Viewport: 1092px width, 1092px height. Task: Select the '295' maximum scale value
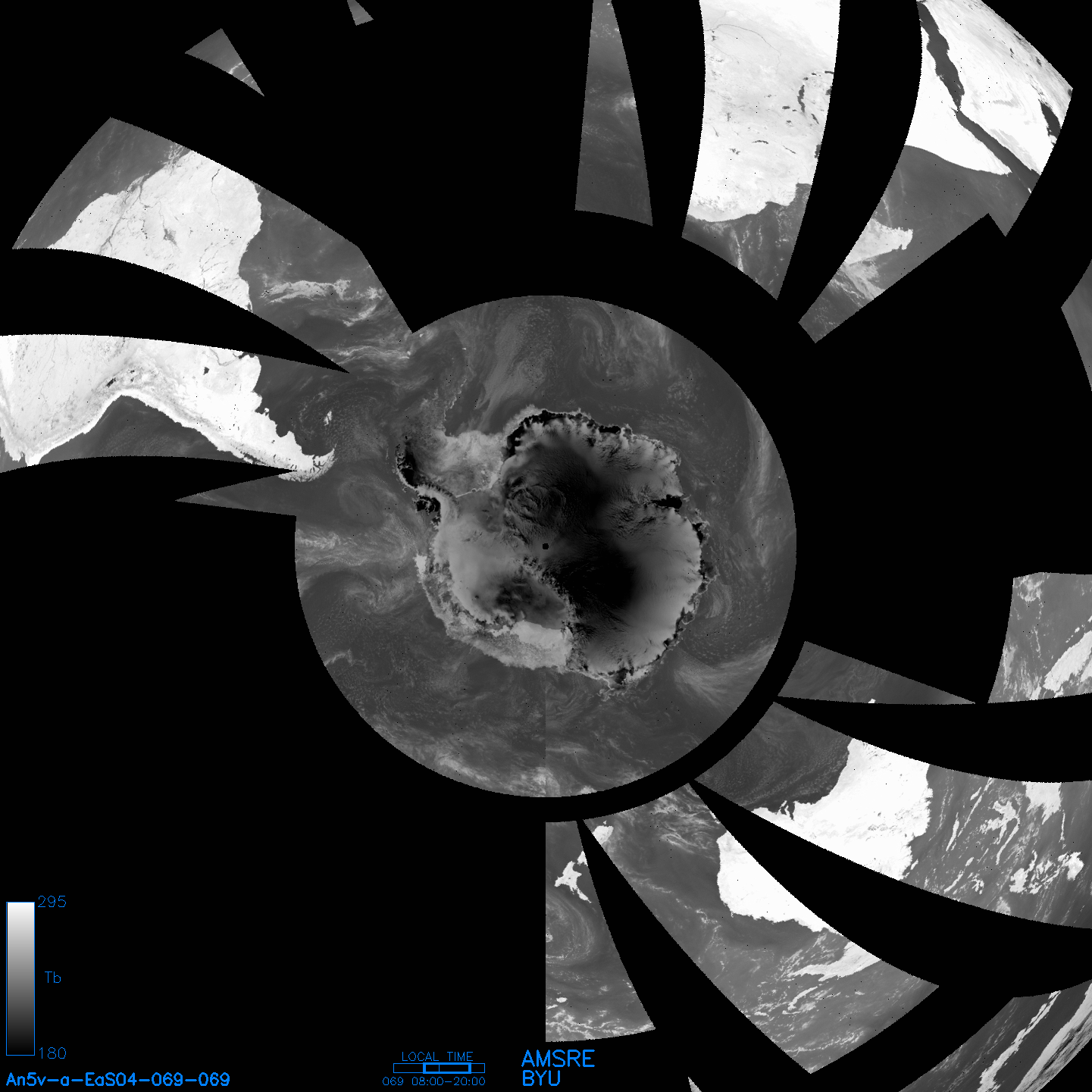tap(52, 902)
